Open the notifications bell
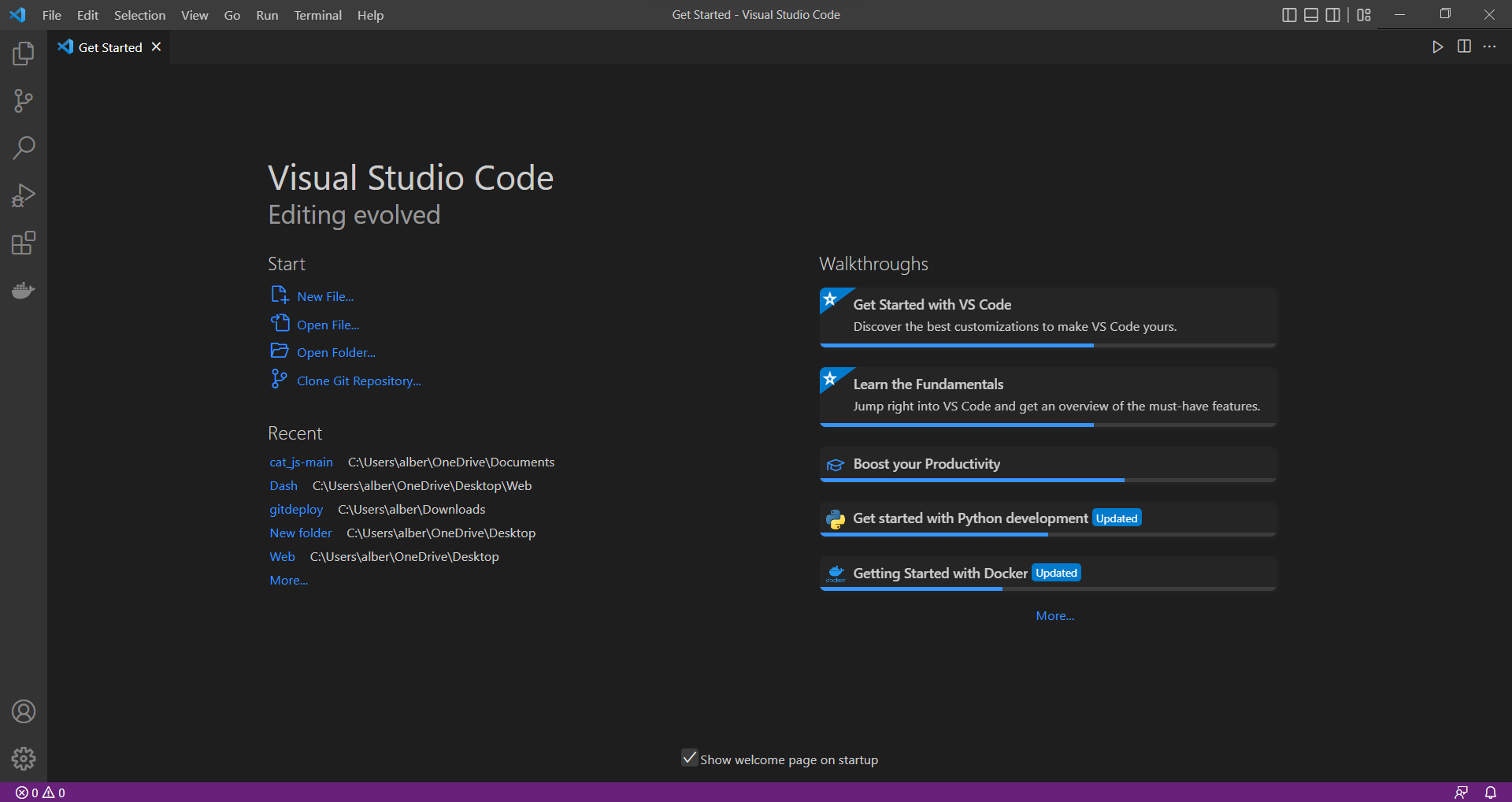The image size is (1512, 802). pyautogui.click(x=1491, y=793)
